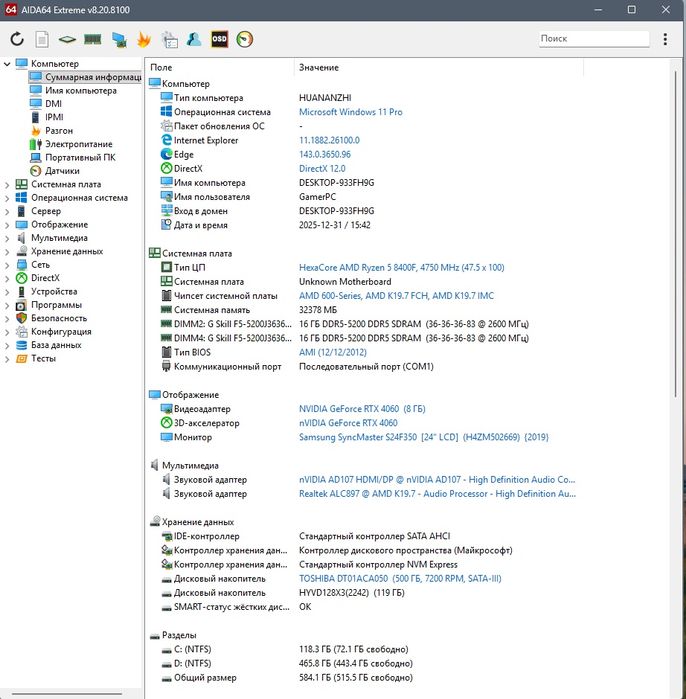
Task: Select the База данных tree node
Action: coord(49,345)
